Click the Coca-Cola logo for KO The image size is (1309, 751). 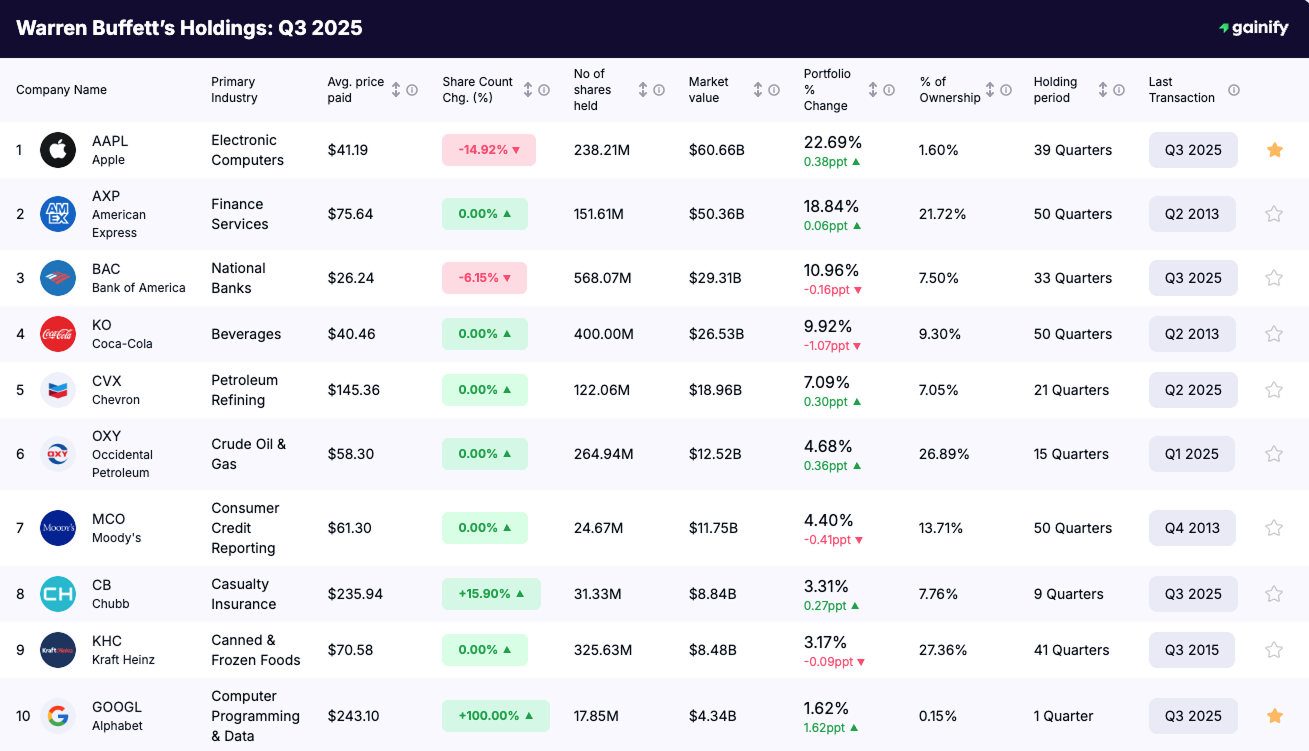(57, 333)
